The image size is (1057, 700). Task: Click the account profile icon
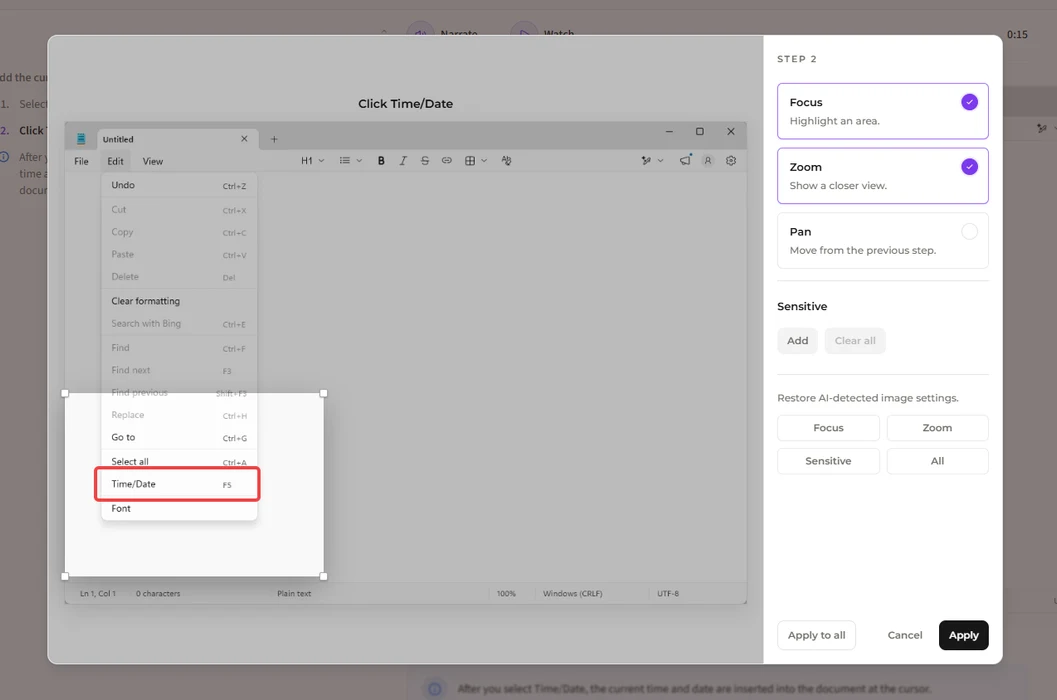click(x=708, y=161)
